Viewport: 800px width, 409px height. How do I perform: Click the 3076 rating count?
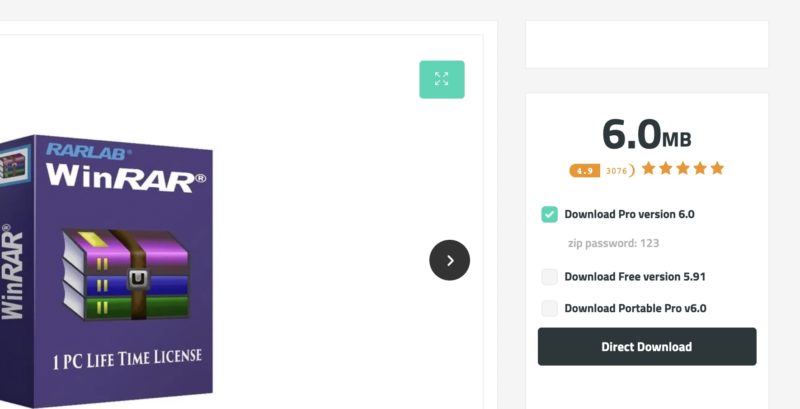tap(616, 171)
